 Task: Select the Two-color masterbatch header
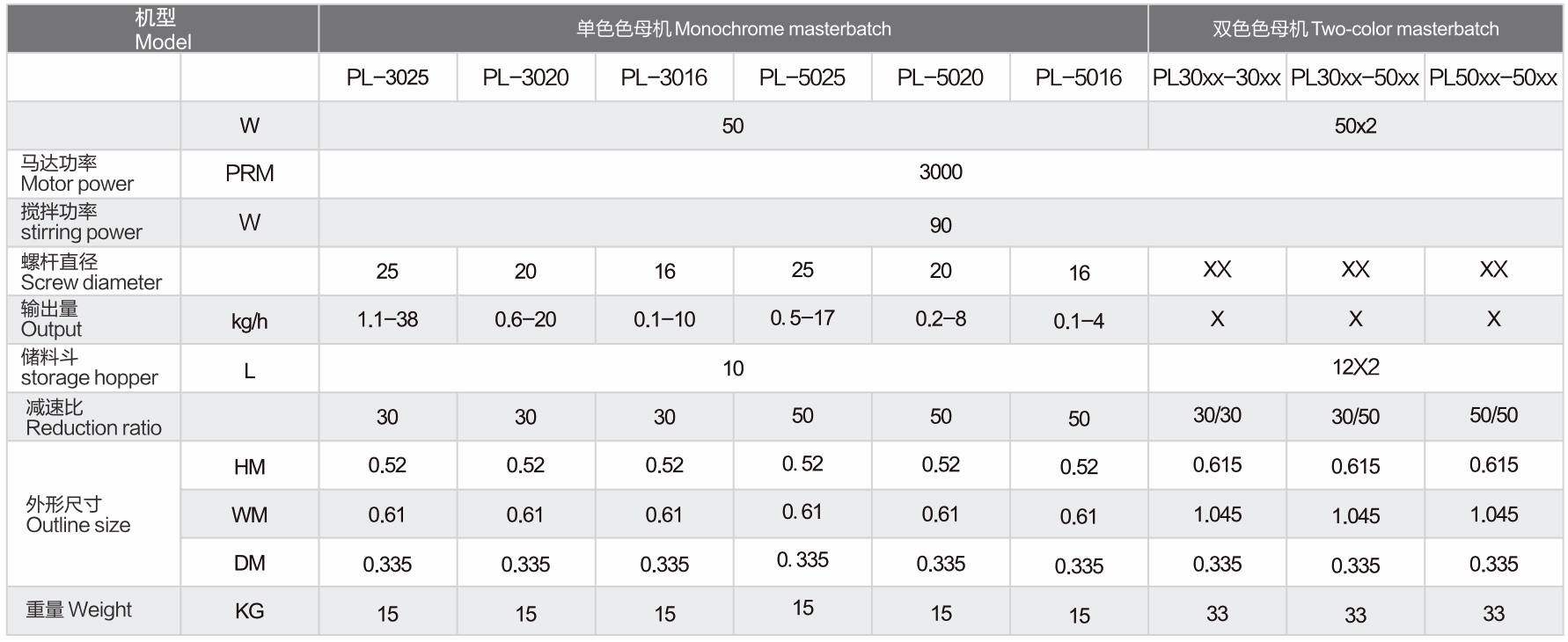coord(1355,29)
